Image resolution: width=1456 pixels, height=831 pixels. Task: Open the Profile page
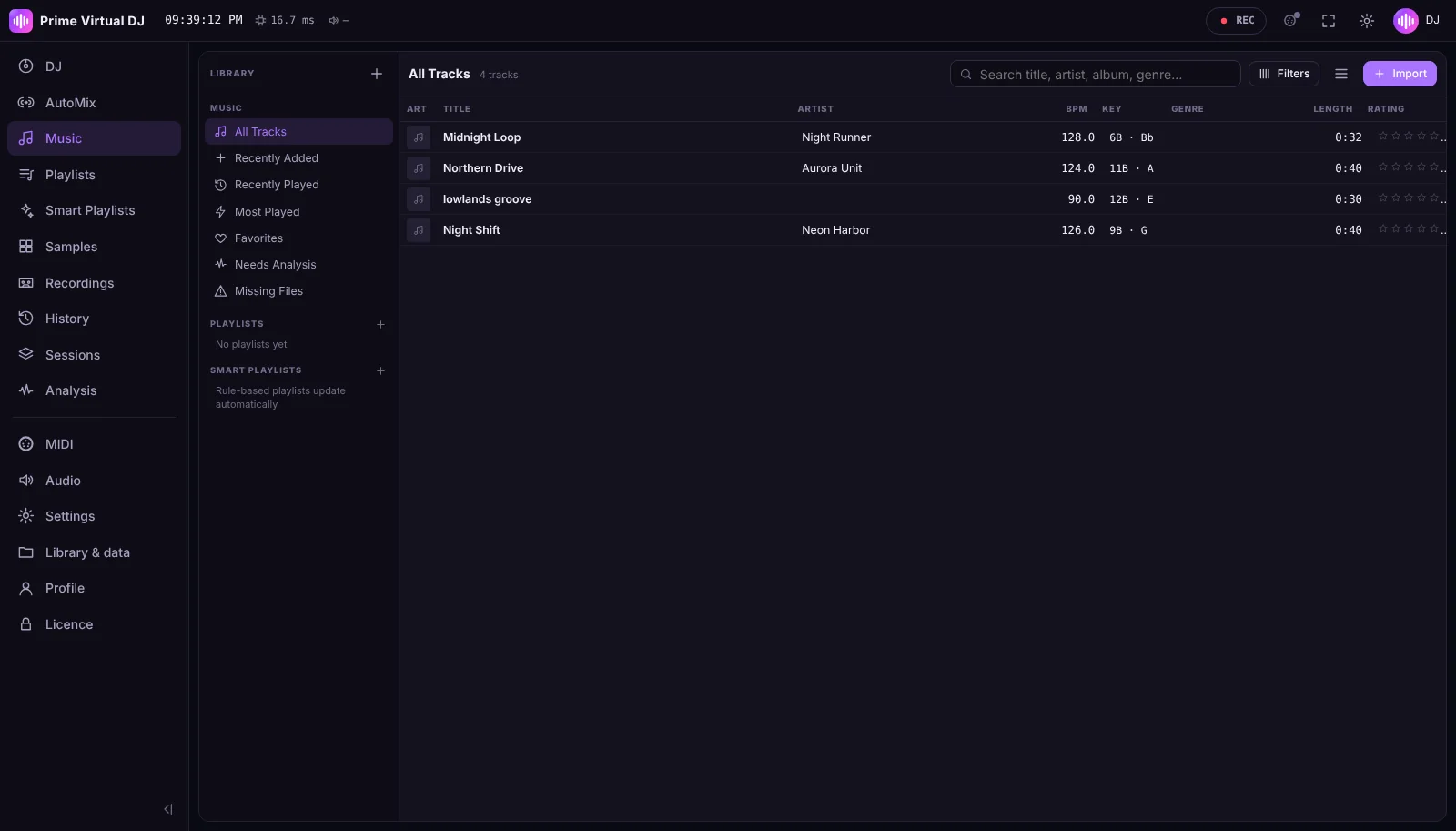(94, 588)
